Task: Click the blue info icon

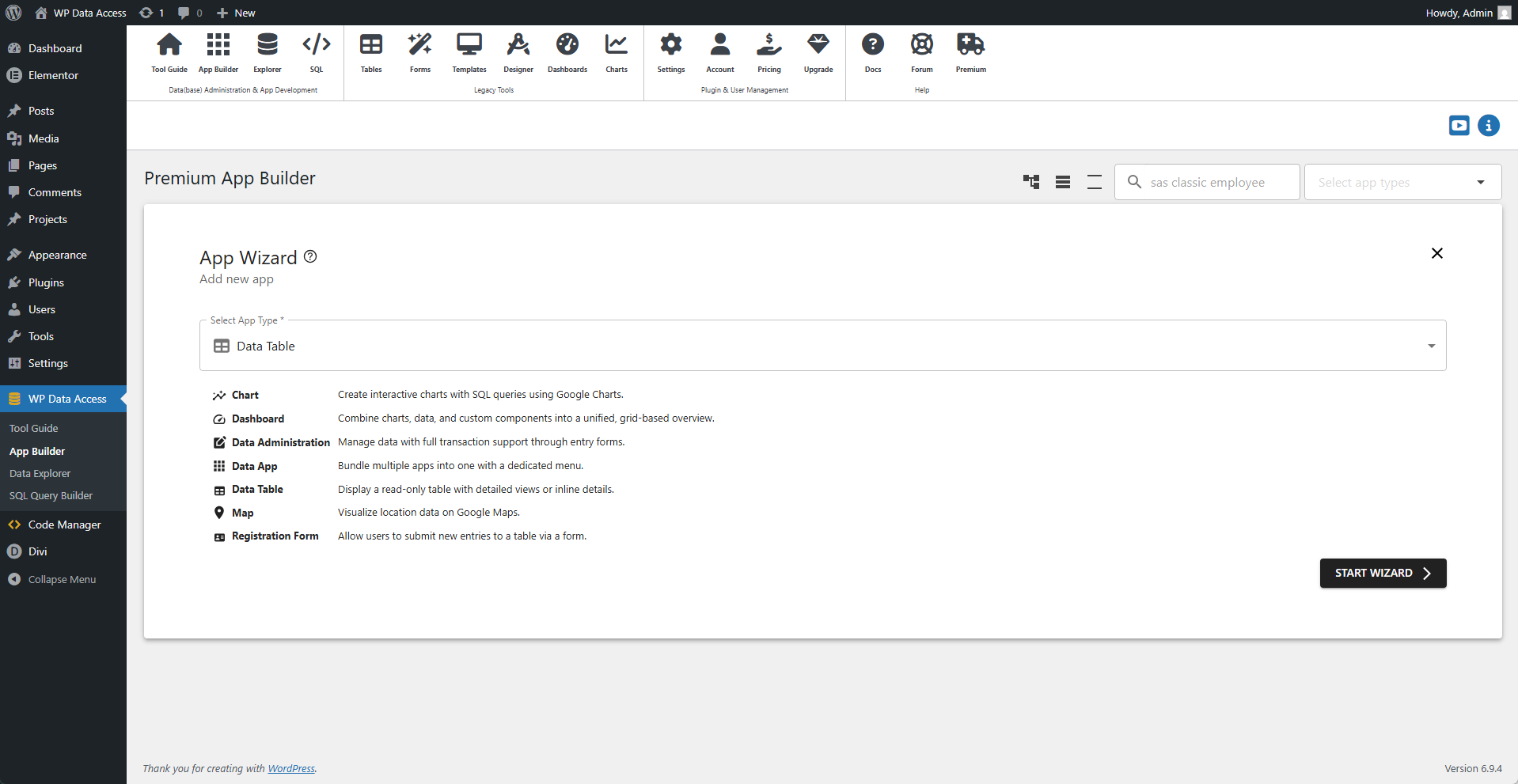Action: pos(1488,126)
